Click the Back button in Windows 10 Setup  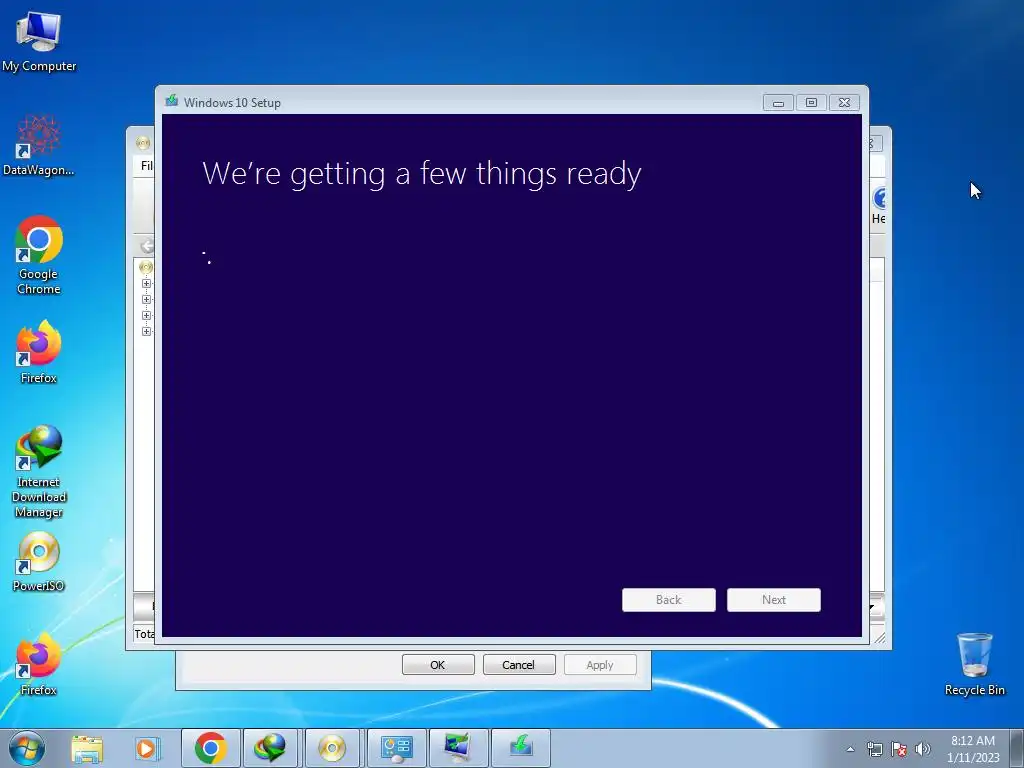(669, 600)
